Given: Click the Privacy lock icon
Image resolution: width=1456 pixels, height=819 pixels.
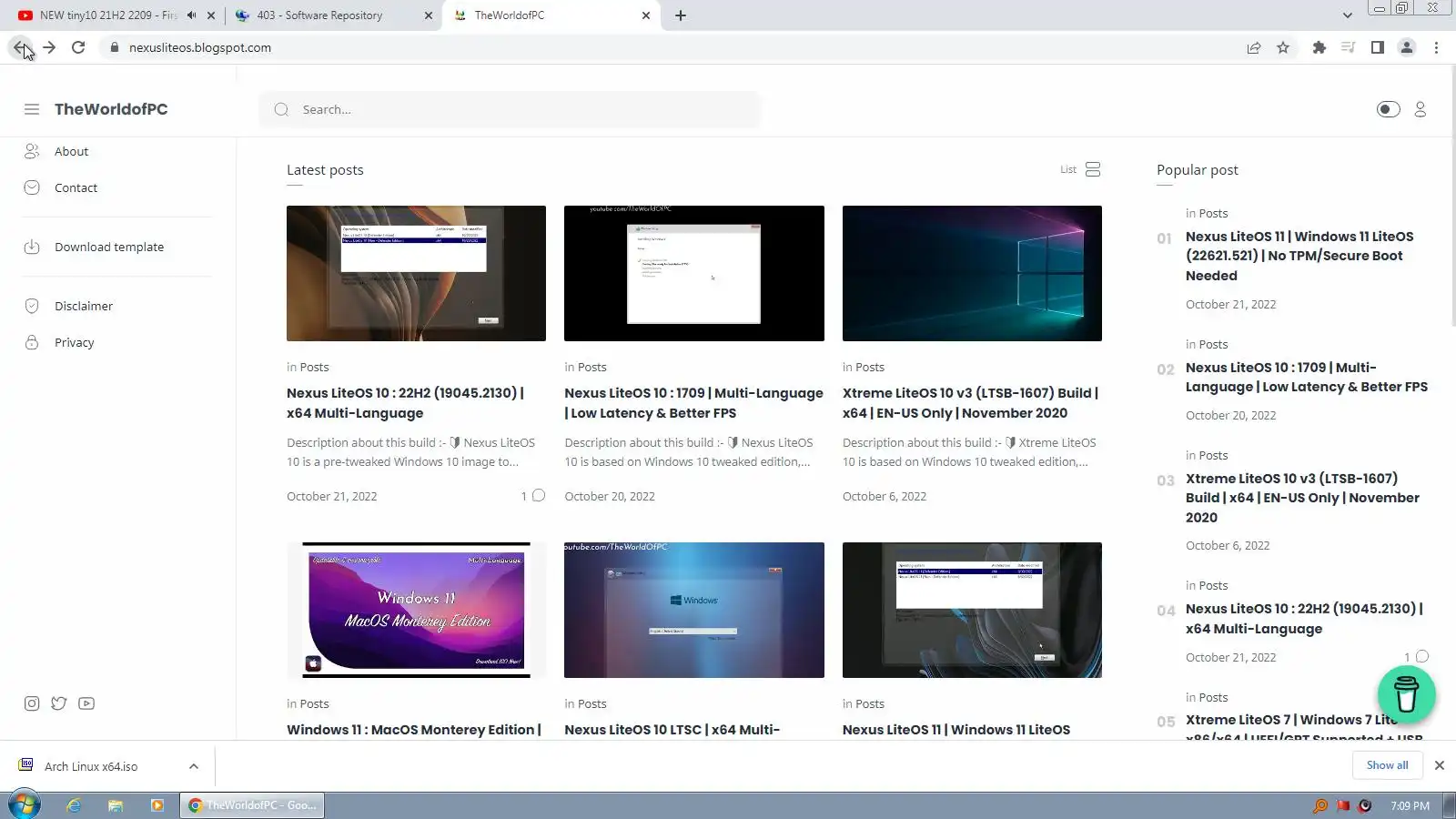Looking at the screenshot, I should pos(32,342).
